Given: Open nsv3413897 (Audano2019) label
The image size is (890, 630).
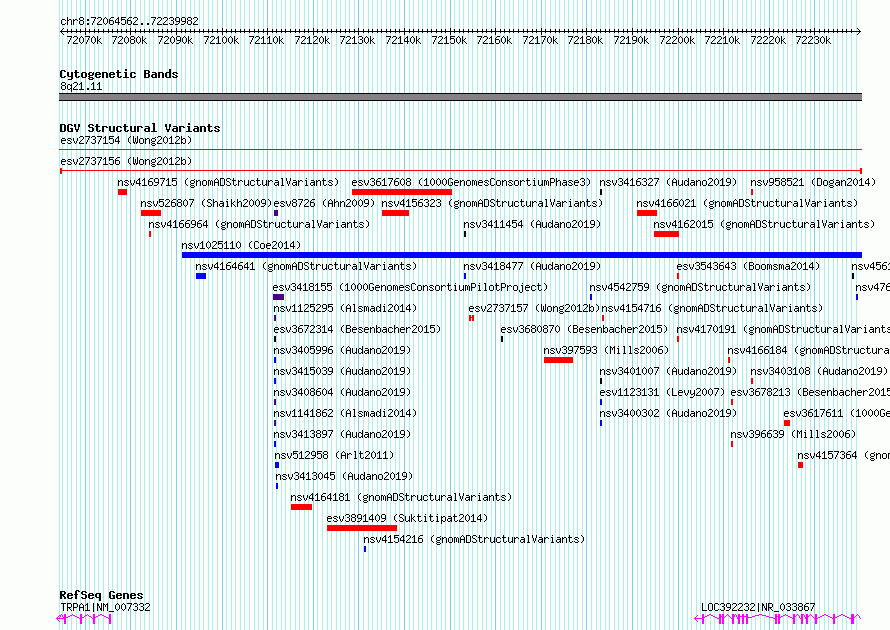Looking at the screenshot, I should tap(342, 434).
